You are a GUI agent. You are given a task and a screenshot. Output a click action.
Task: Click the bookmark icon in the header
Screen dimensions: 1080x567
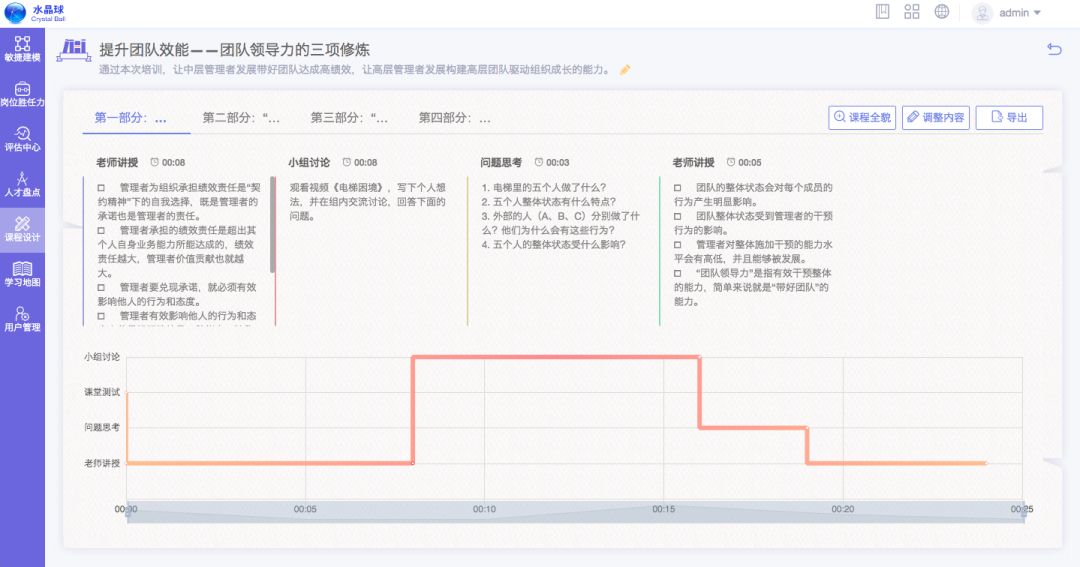point(882,12)
